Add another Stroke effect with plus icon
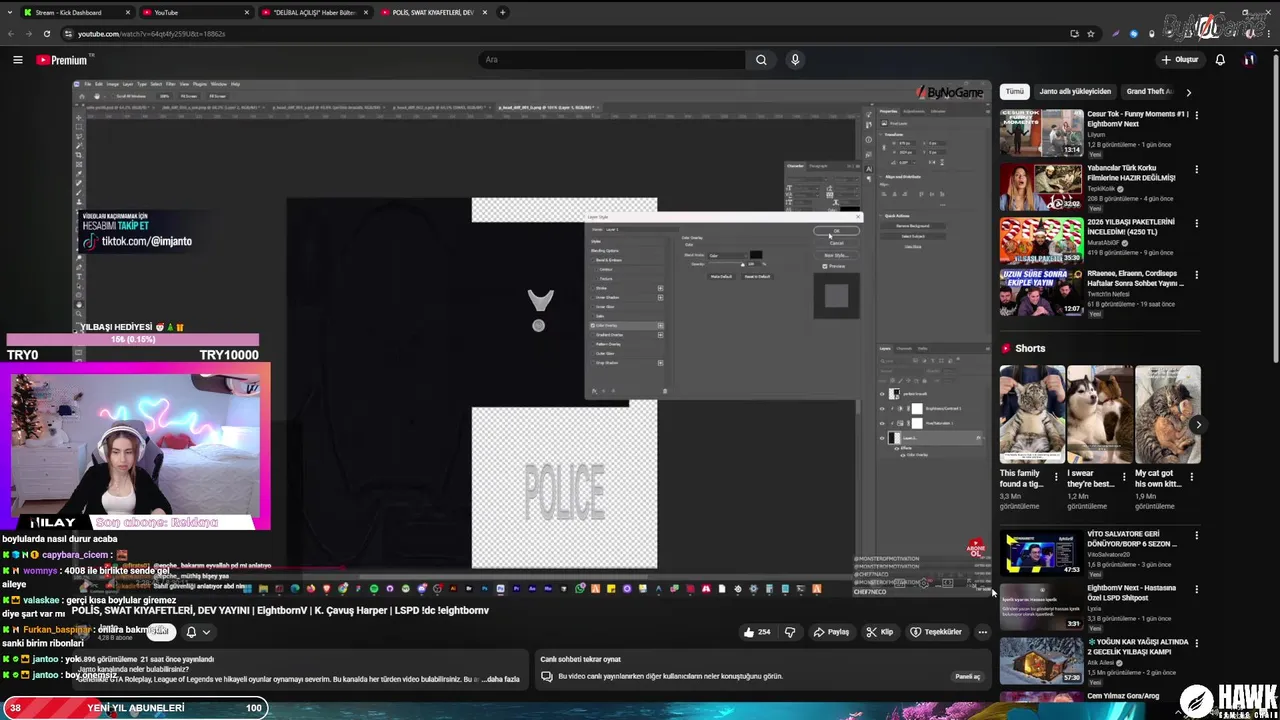This screenshot has width=1280, height=720. coord(660,288)
